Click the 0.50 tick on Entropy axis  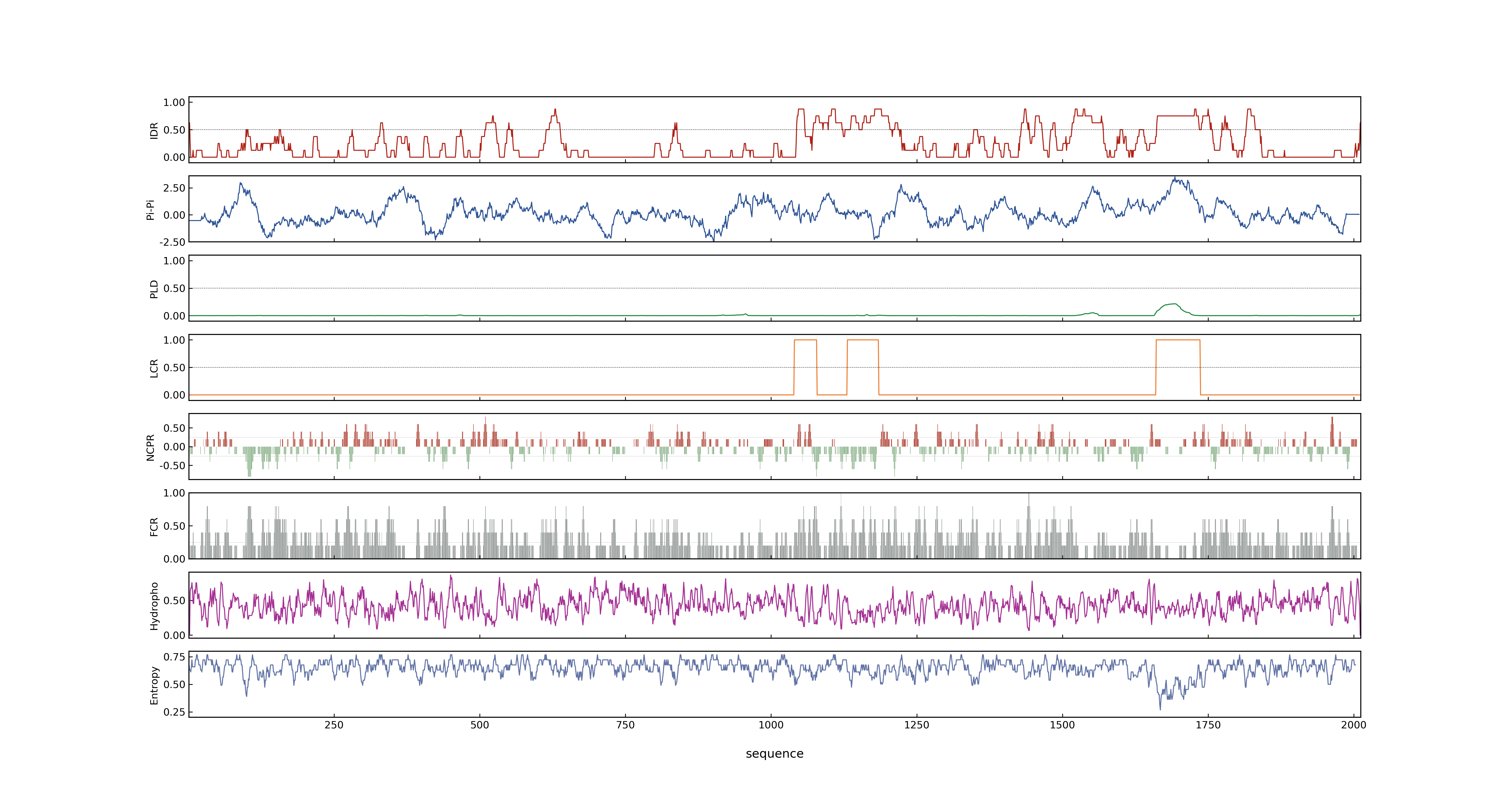pyautogui.click(x=174, y=685)
